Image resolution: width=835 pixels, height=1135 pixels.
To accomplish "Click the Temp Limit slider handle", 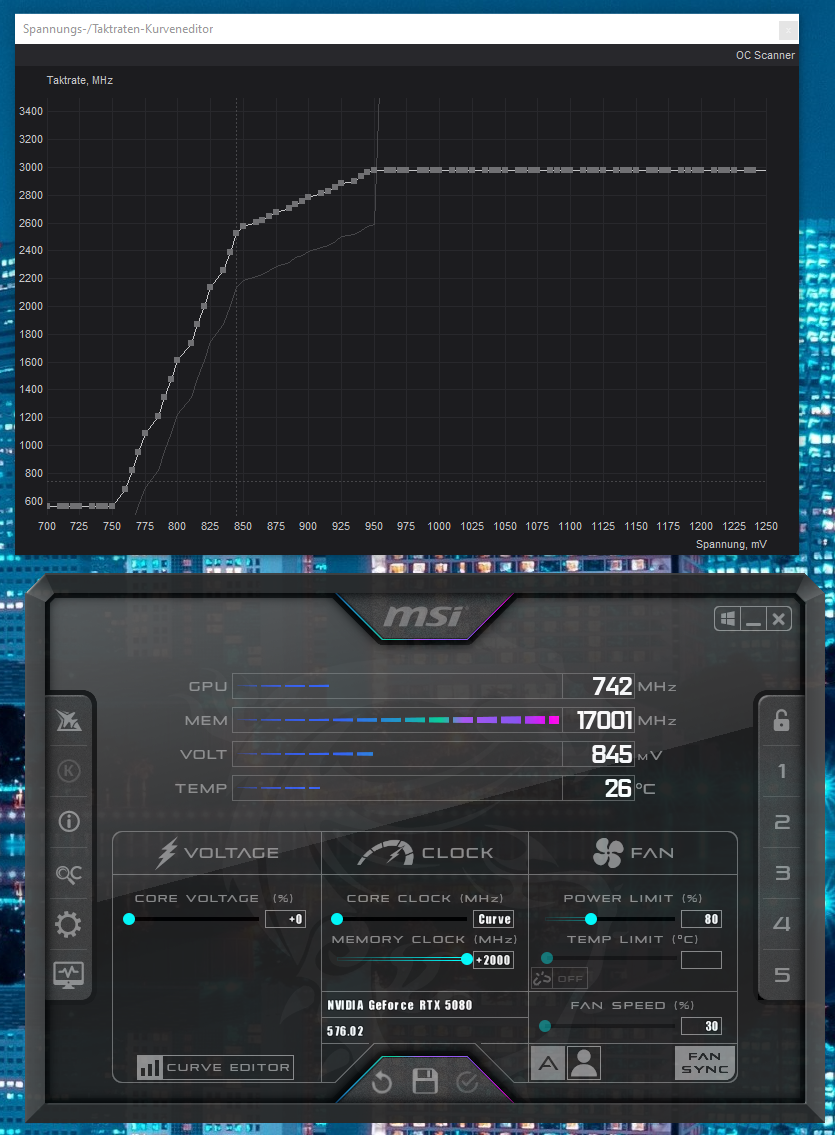I will pos(547,958).
